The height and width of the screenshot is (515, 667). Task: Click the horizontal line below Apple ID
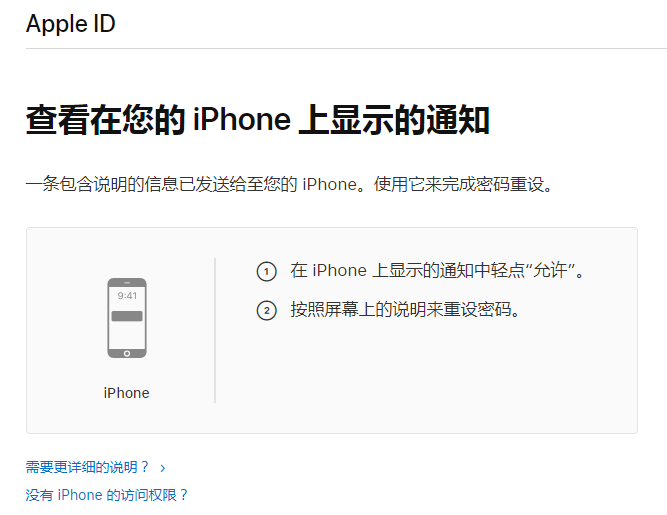(346, 48)
